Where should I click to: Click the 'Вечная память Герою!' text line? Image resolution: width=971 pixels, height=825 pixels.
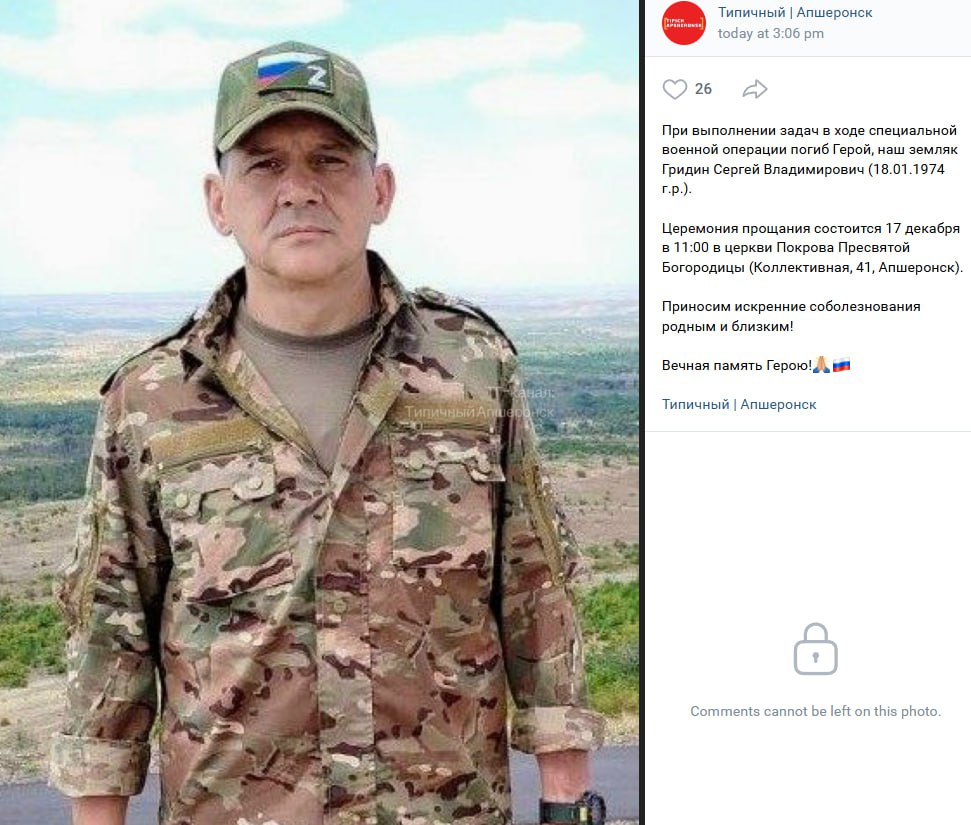(x=736, y=365)
